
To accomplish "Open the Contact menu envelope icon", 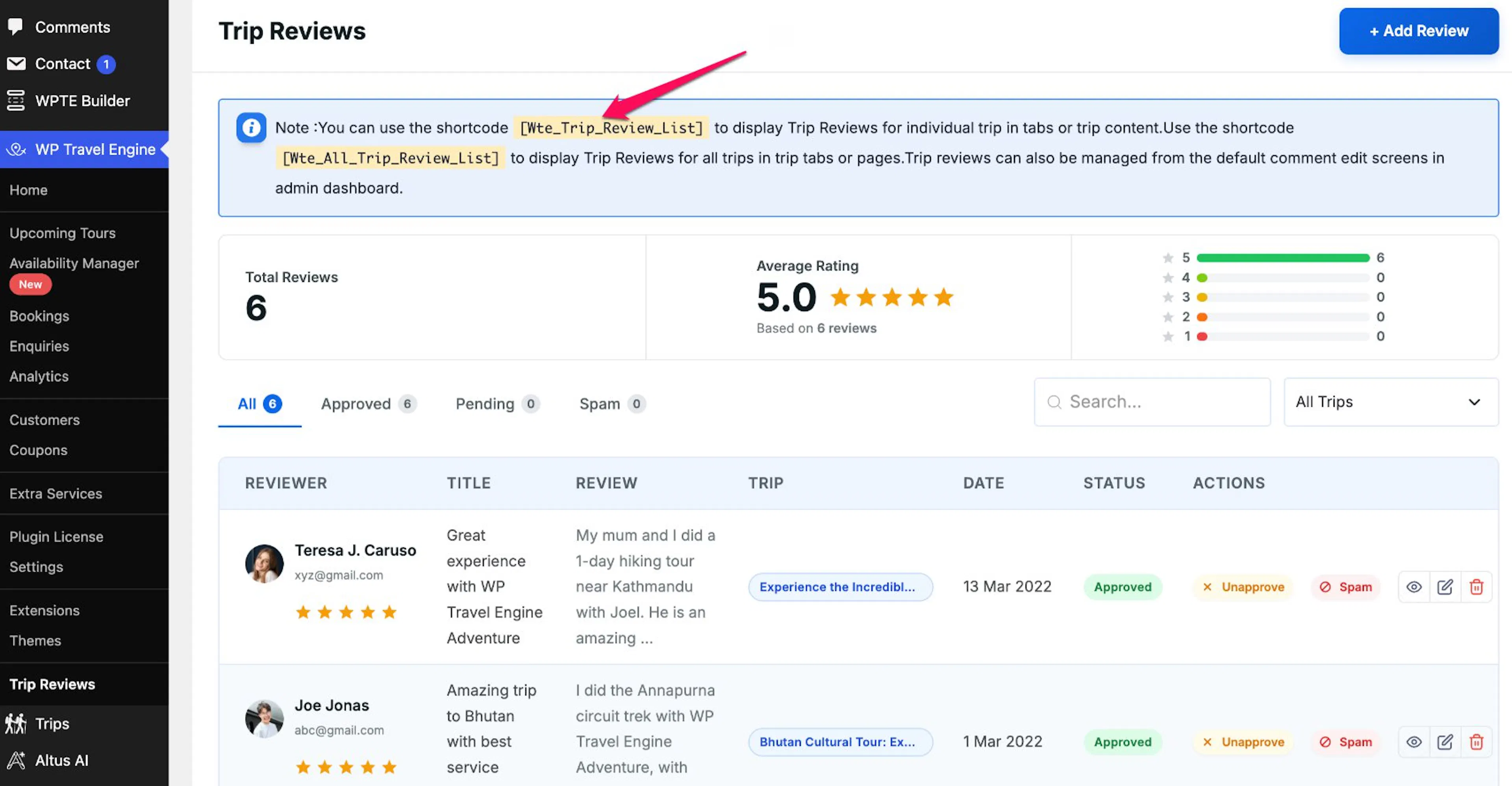I will click(17, 63).
